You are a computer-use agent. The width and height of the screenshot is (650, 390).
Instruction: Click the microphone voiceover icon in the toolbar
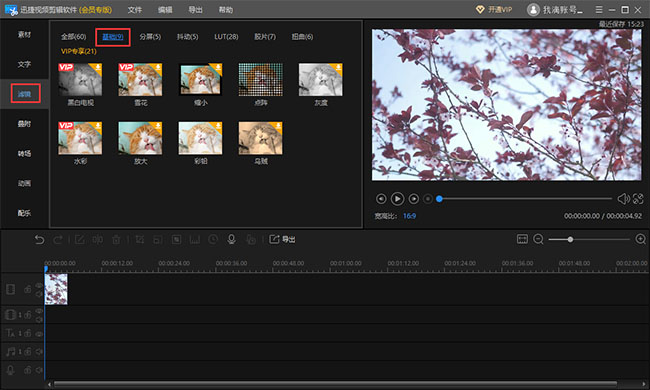click(231, 239)
